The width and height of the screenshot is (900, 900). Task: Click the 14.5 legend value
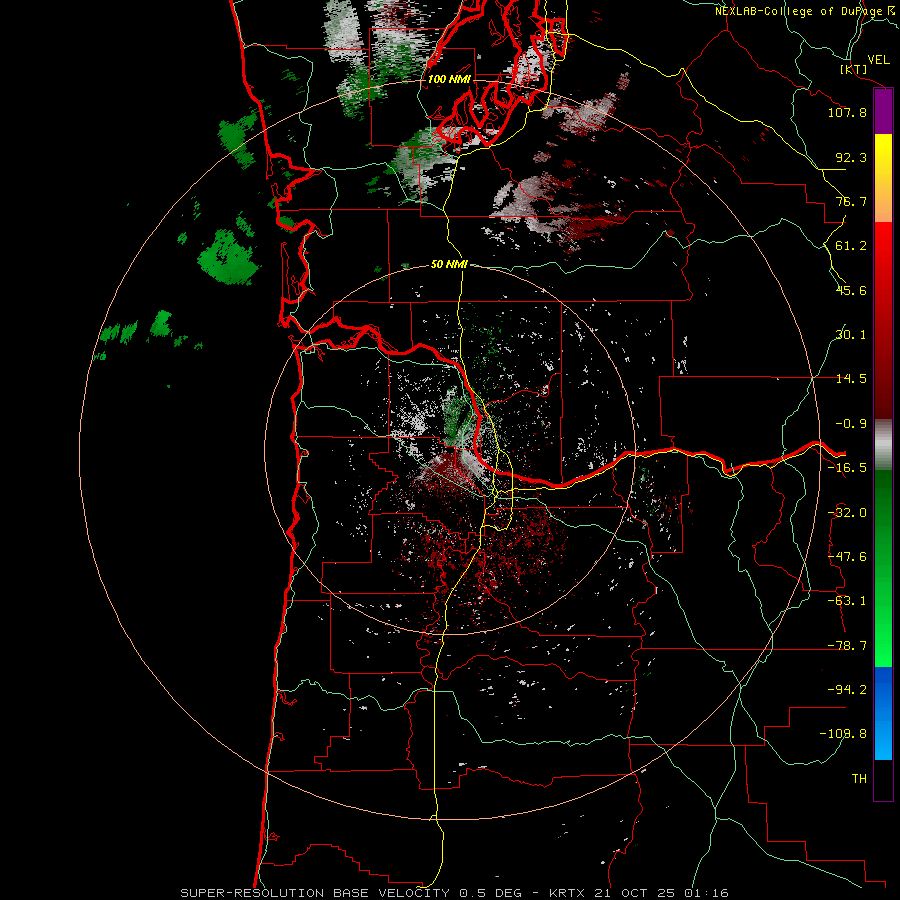(x=851, y=379)
